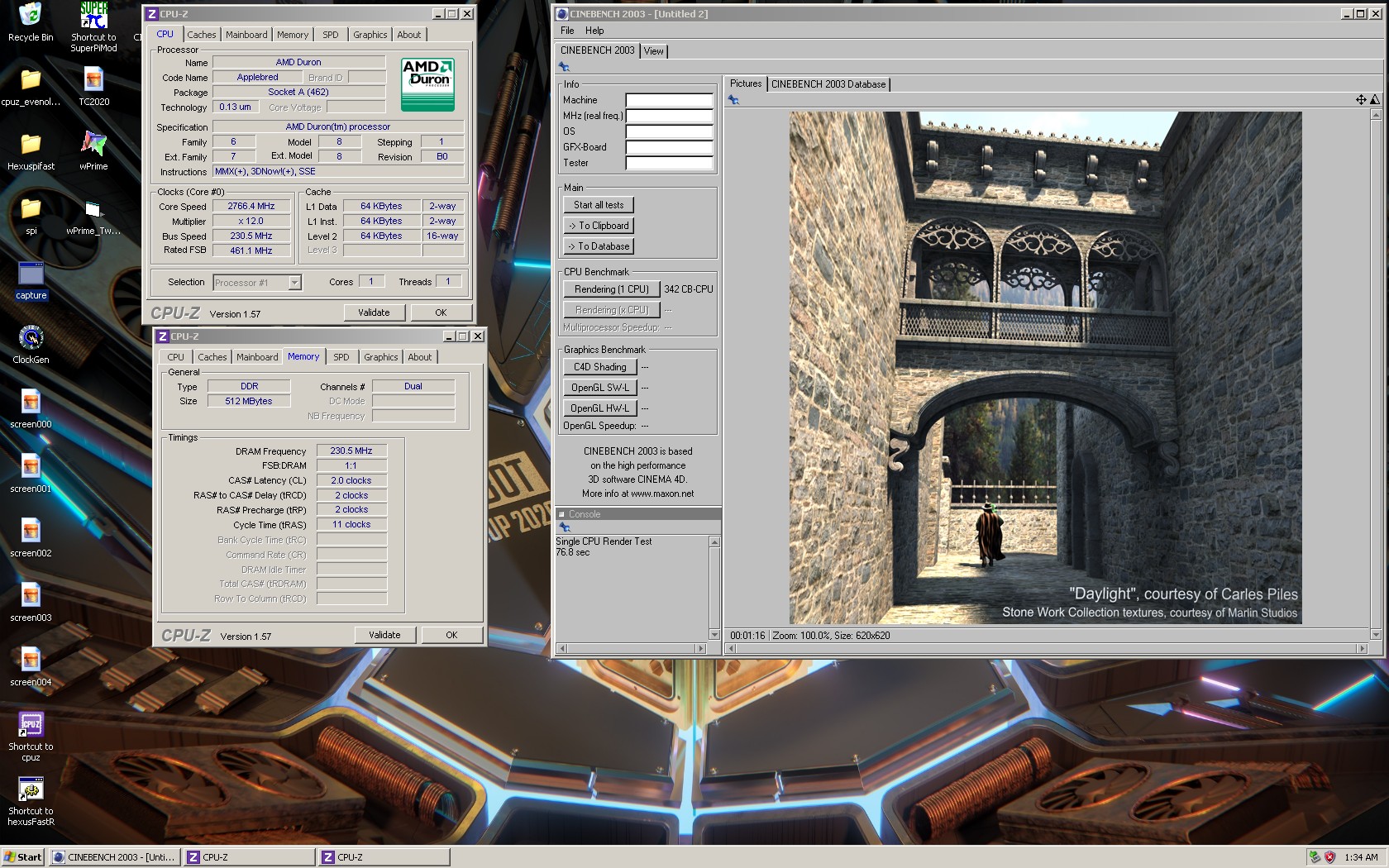The image size is (1389, 868).
Task: Run Rendering (1 CPU) benchmark
Action: click(x=612, y=289)
